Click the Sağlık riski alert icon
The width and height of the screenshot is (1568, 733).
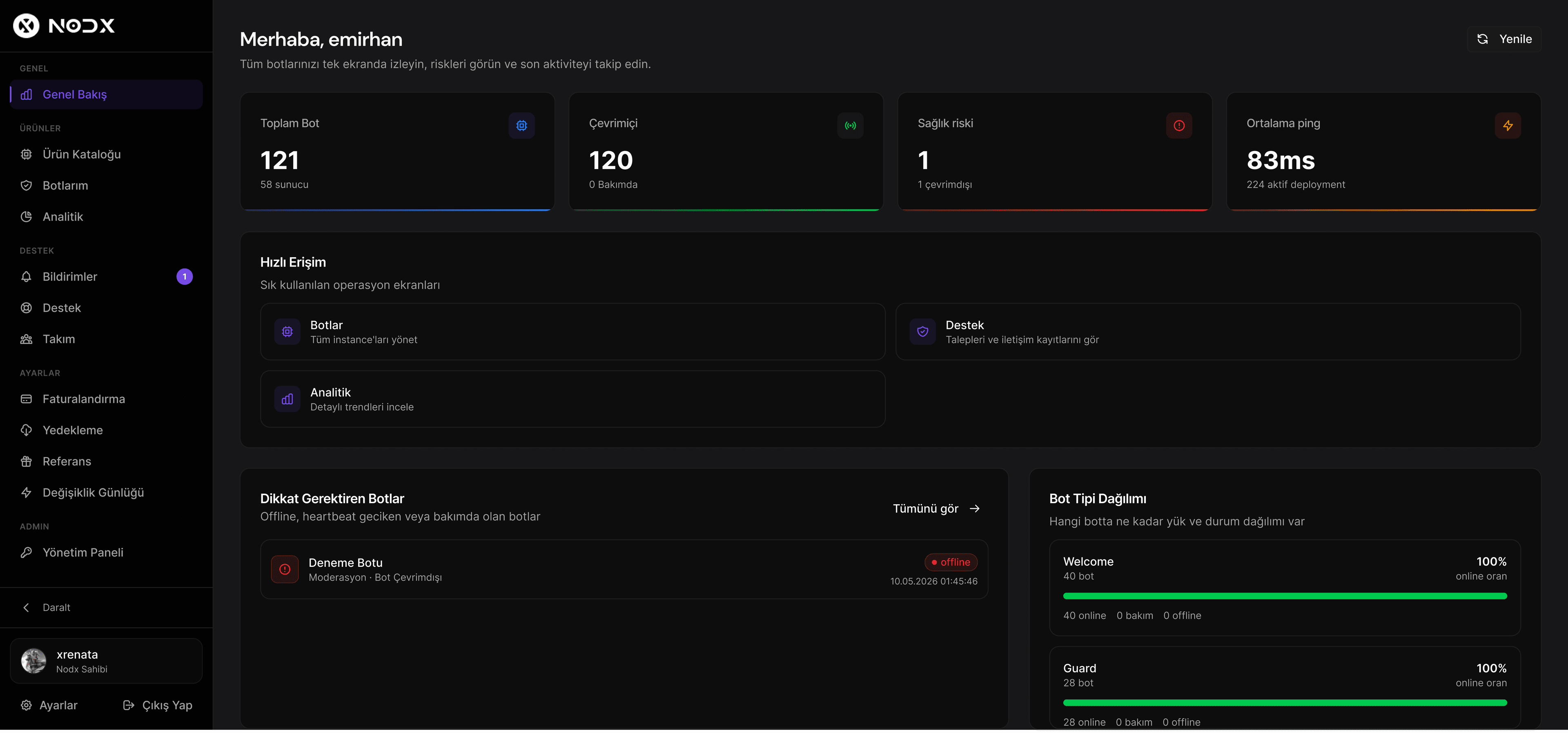[x=1179, y=125]
